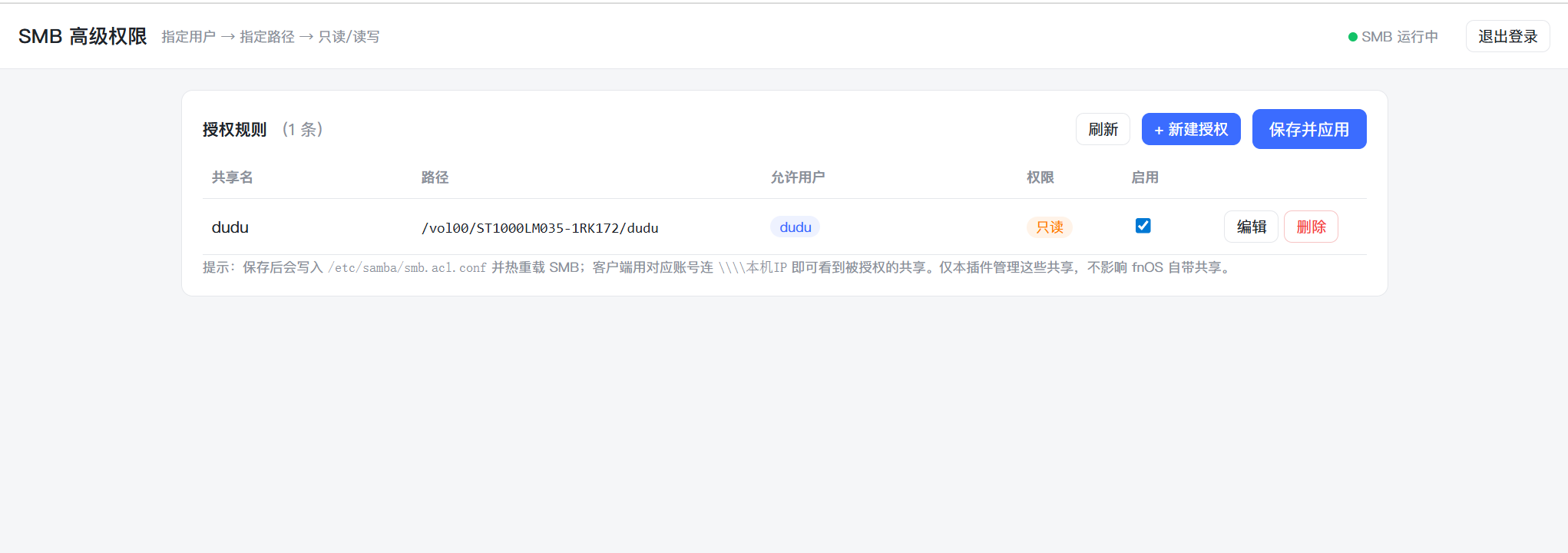1568x553 pixels.
Task: Click the 共享名 column header
Action: point(232,177)
